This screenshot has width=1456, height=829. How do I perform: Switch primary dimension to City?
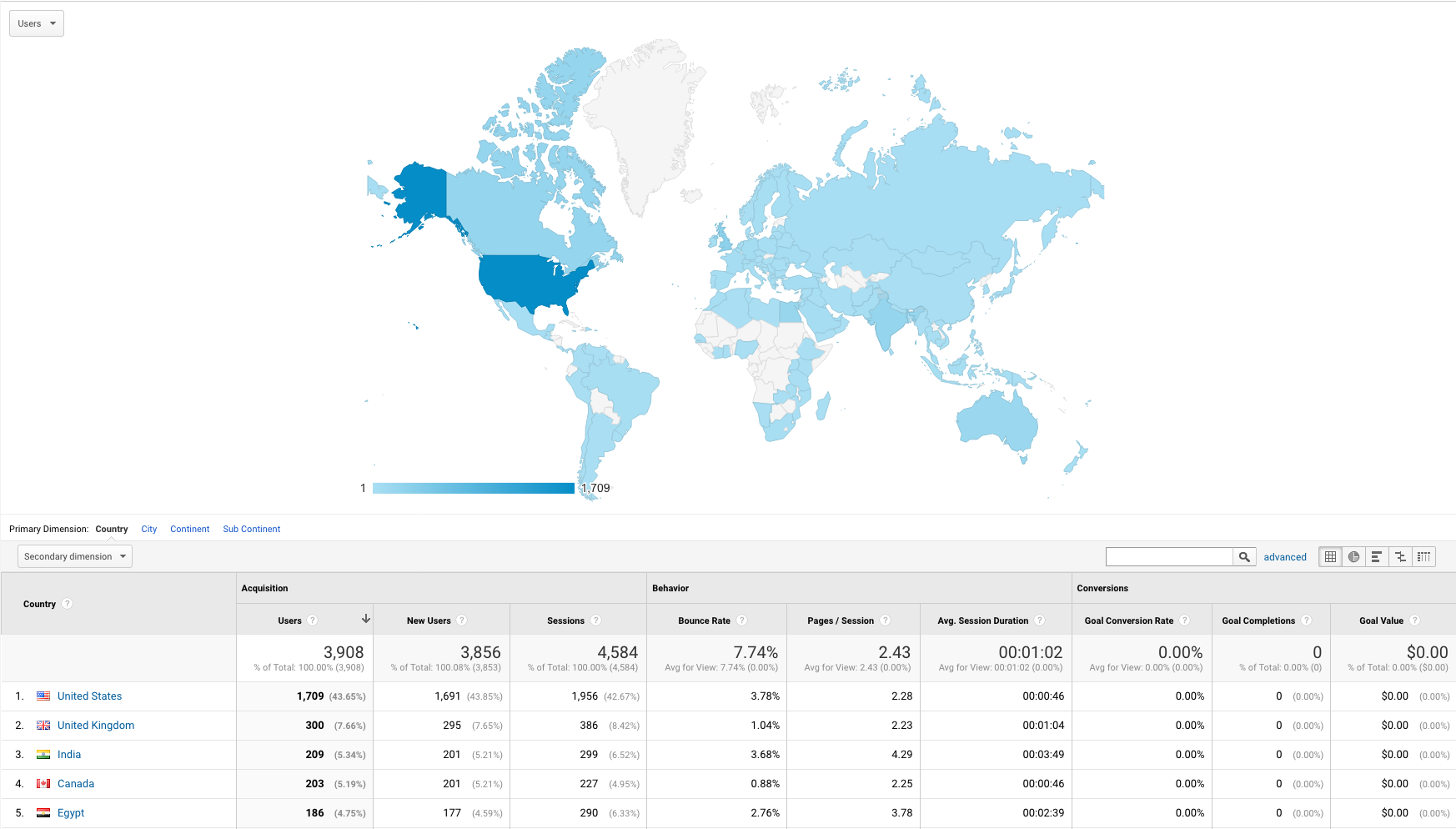click(148, 529)
